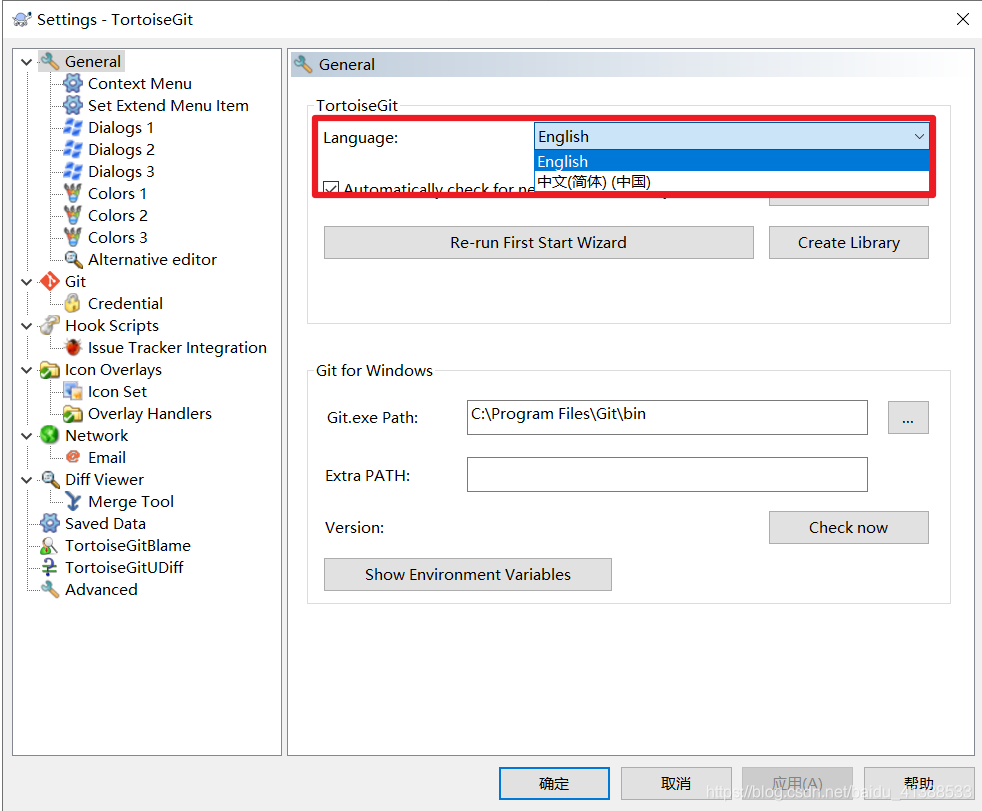Browse for Git.exe path with ... button
The width and height of the screenshot is (982, 811).
click(908, 417)
